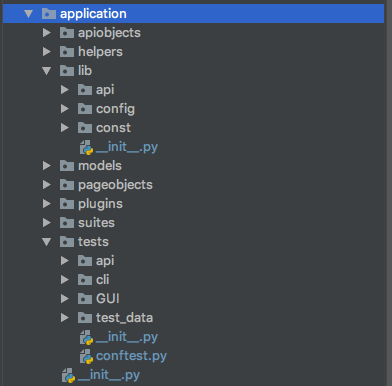Expand the pageobjects folder arrow

click(47, 185)
